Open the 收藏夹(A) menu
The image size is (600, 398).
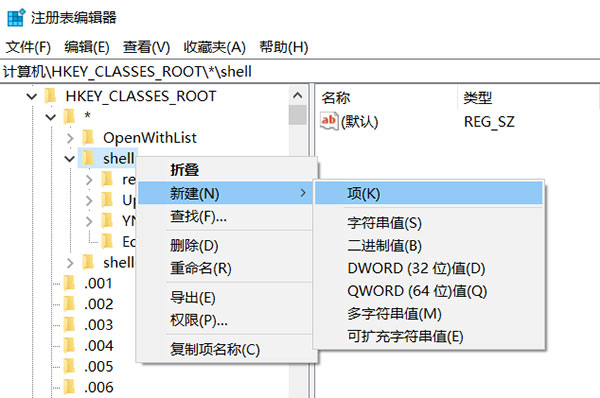(x=214, y=47)
